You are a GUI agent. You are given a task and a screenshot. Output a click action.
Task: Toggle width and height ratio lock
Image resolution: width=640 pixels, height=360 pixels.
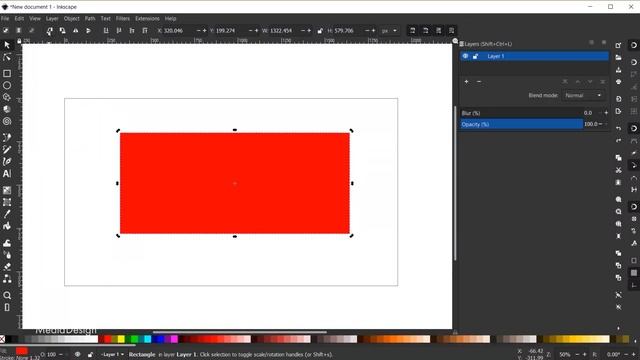pyautogui.click(x=320, y=31)
